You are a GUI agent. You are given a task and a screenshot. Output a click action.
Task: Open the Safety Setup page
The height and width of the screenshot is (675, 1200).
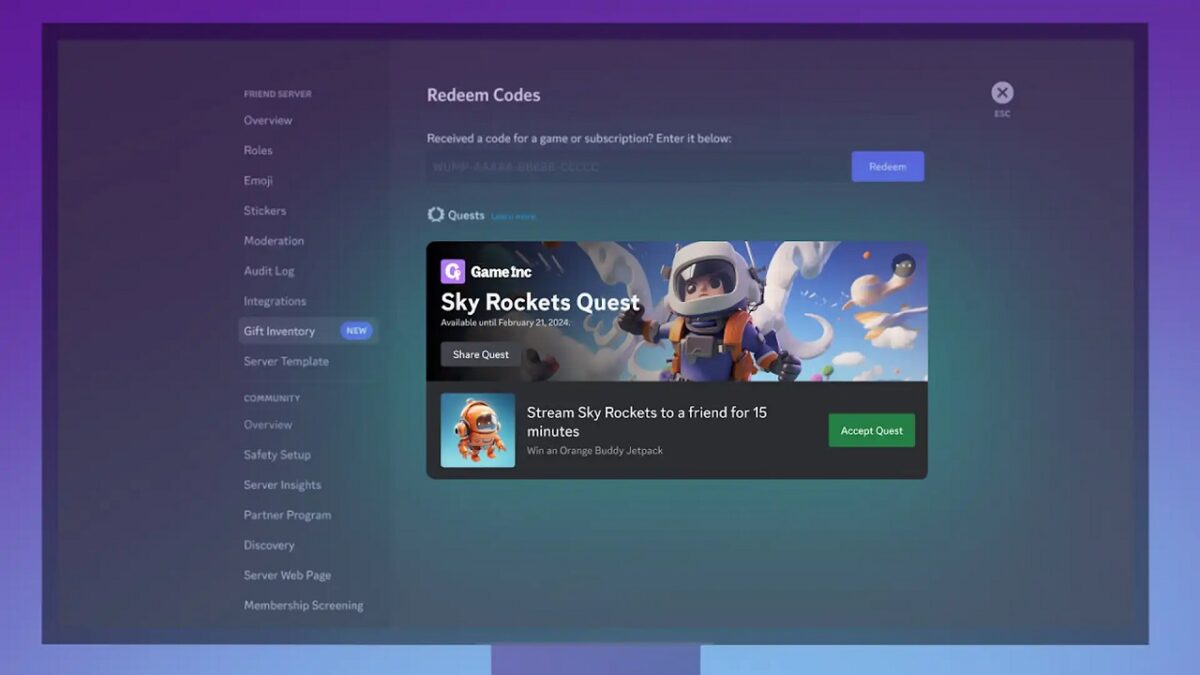[x=276, y=454]
